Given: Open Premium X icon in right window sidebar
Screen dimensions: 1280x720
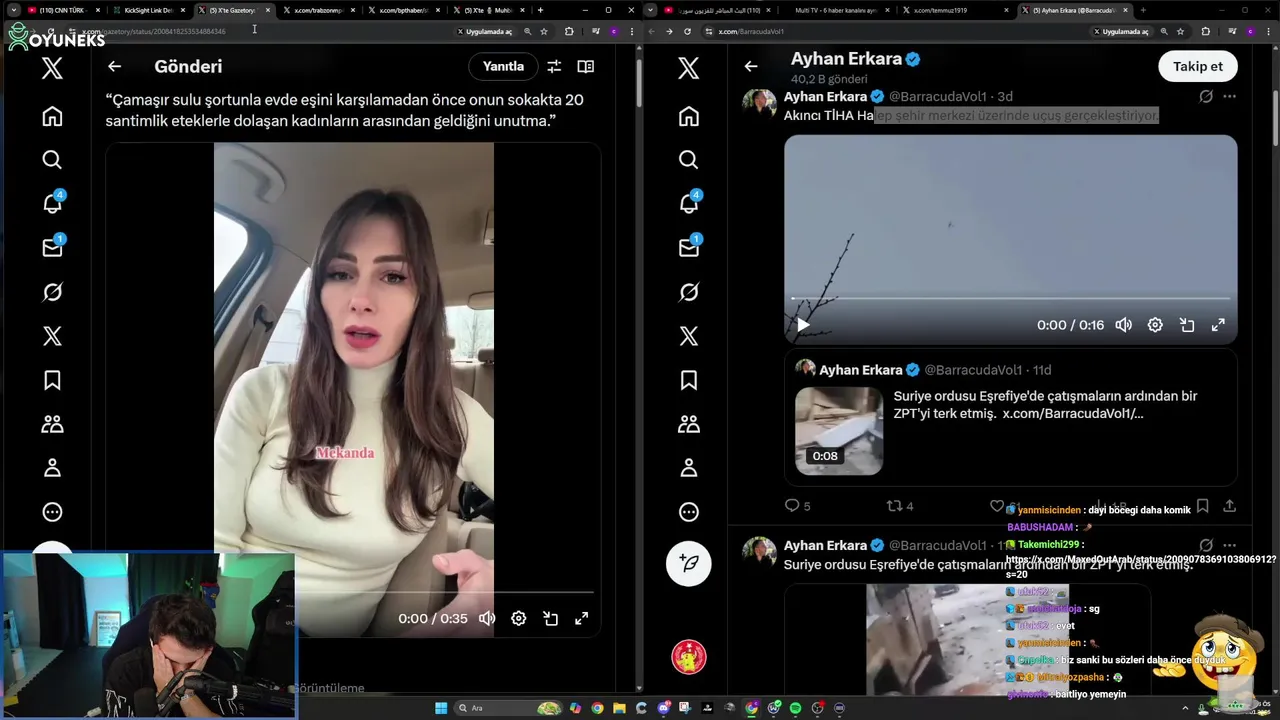Looking at the screenshot, I should (x=689, y=336).
